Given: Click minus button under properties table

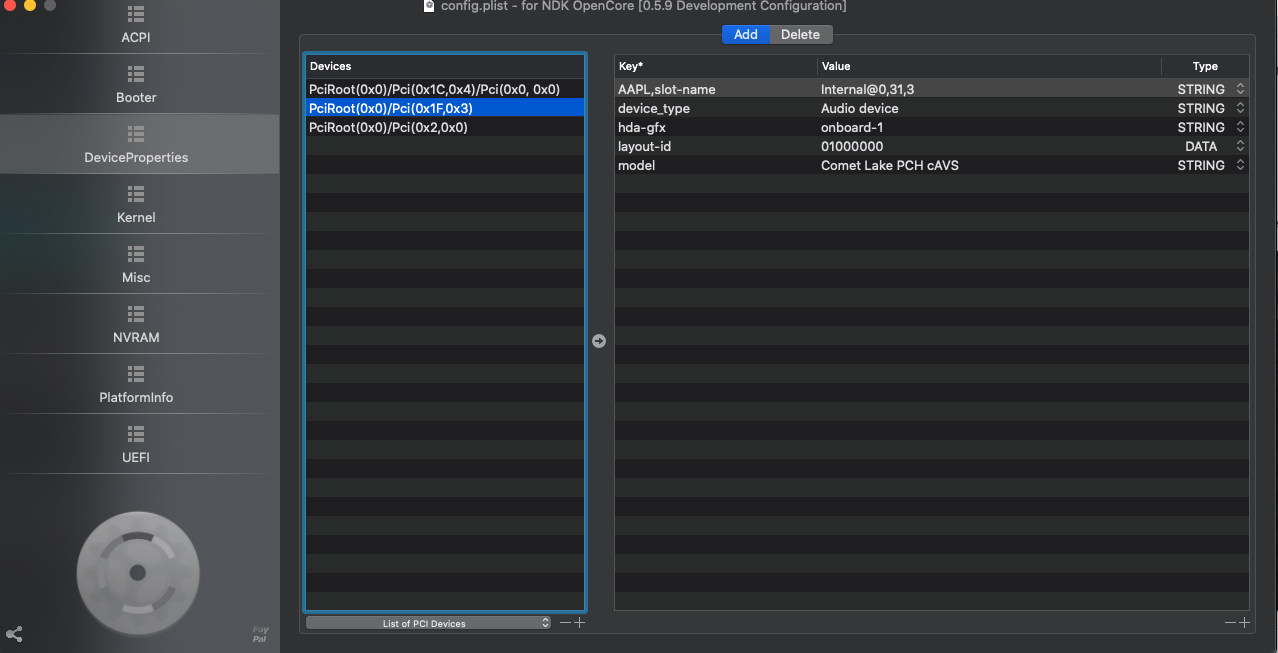Looking at the screenshot, I should point(1230,623).
